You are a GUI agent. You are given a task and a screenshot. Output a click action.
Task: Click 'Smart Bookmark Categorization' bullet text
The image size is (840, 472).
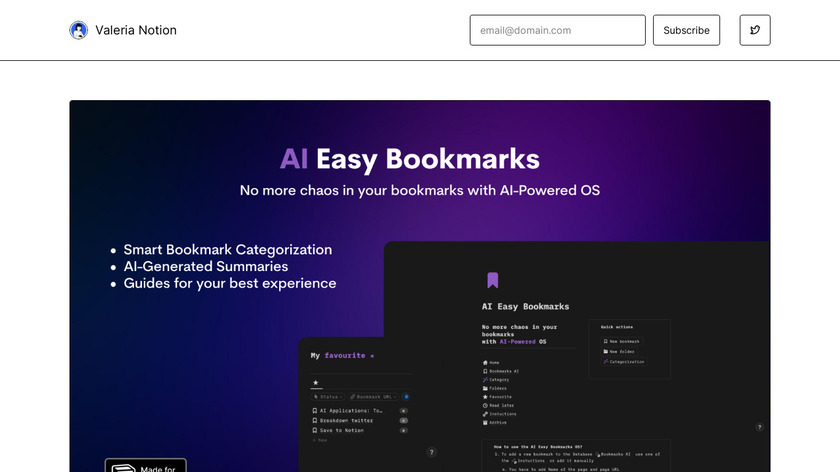(228, 250)
